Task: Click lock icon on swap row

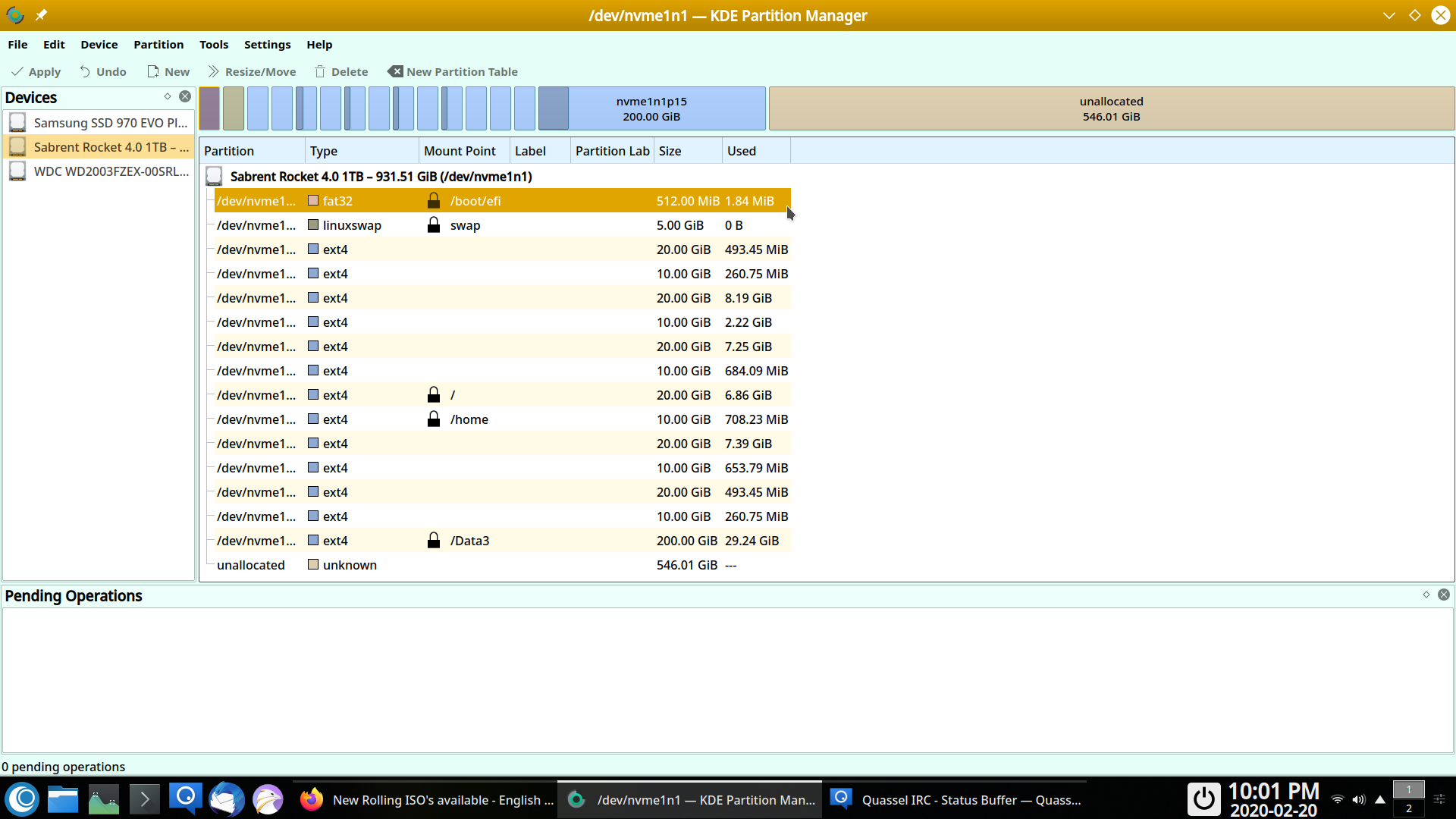Action: coord(434,224)
